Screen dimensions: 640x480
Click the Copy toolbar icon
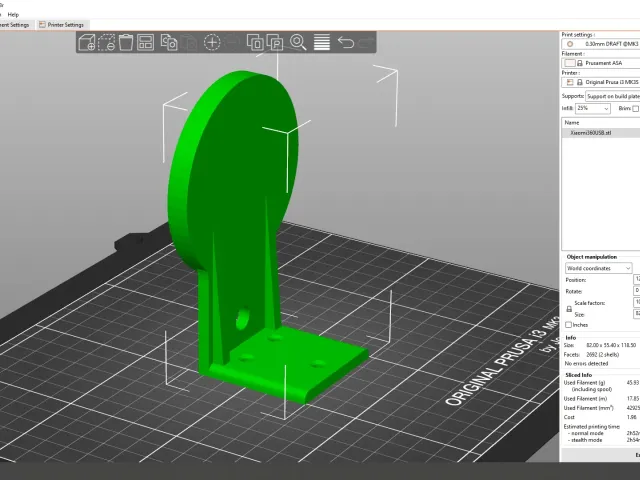click(169, 42)
